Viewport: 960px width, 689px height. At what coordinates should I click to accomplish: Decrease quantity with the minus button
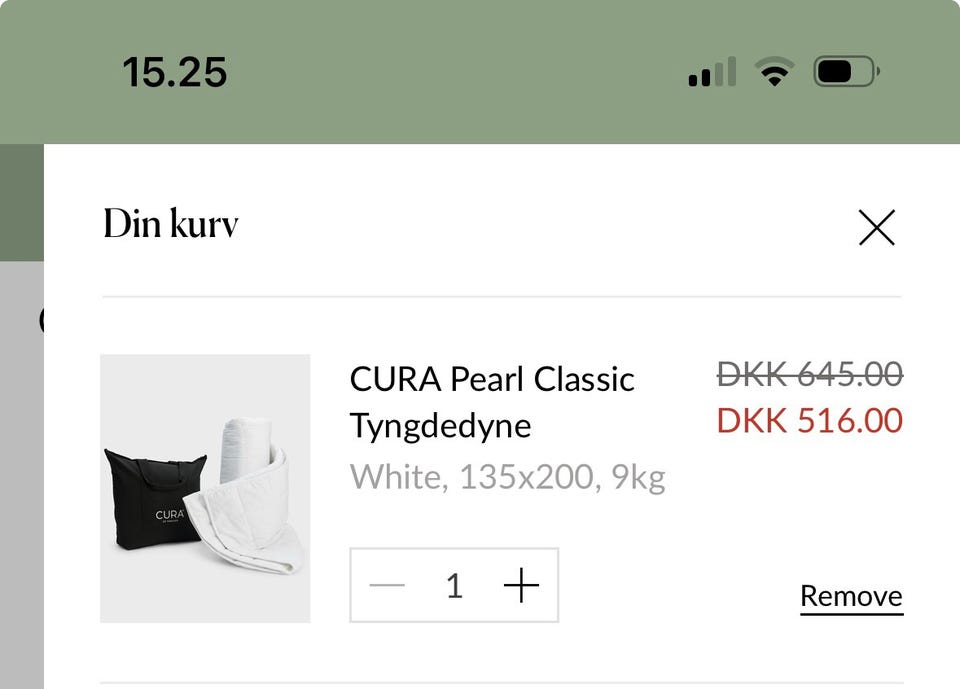pos(387,586)
